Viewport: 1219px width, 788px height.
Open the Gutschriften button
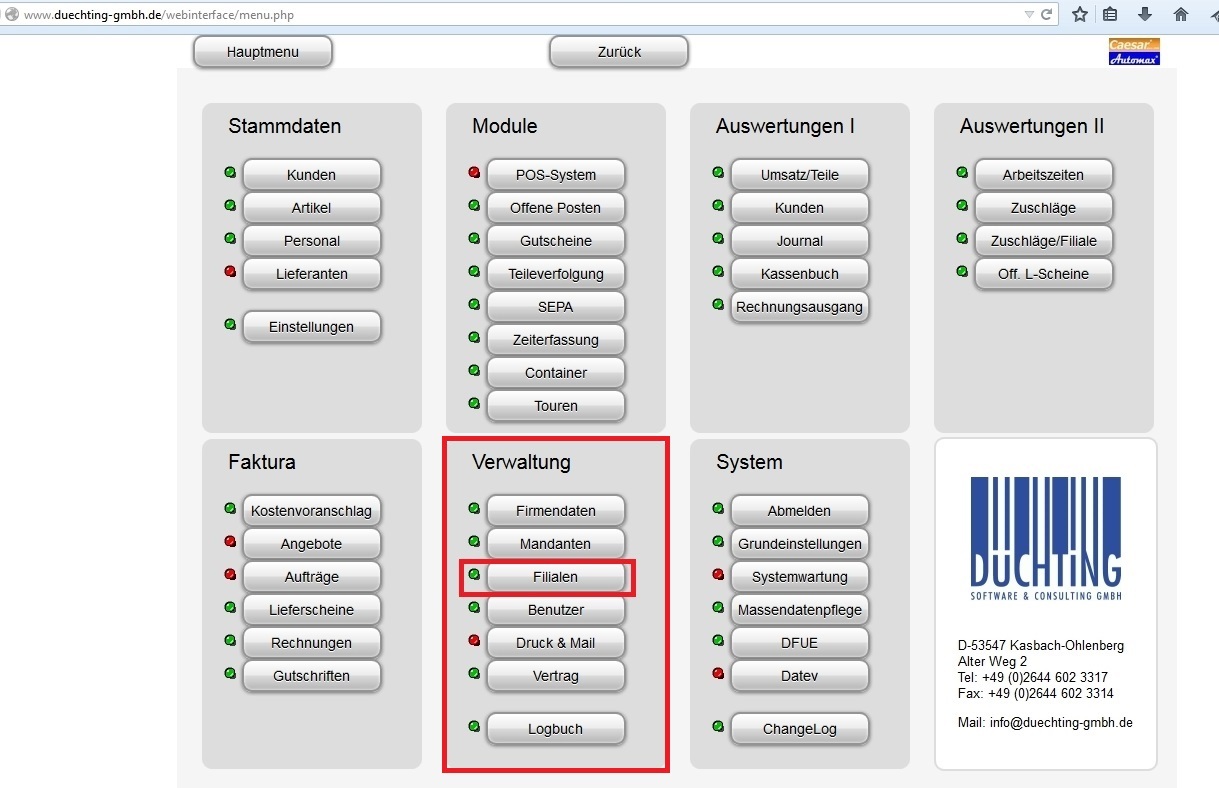click(311, 675)
